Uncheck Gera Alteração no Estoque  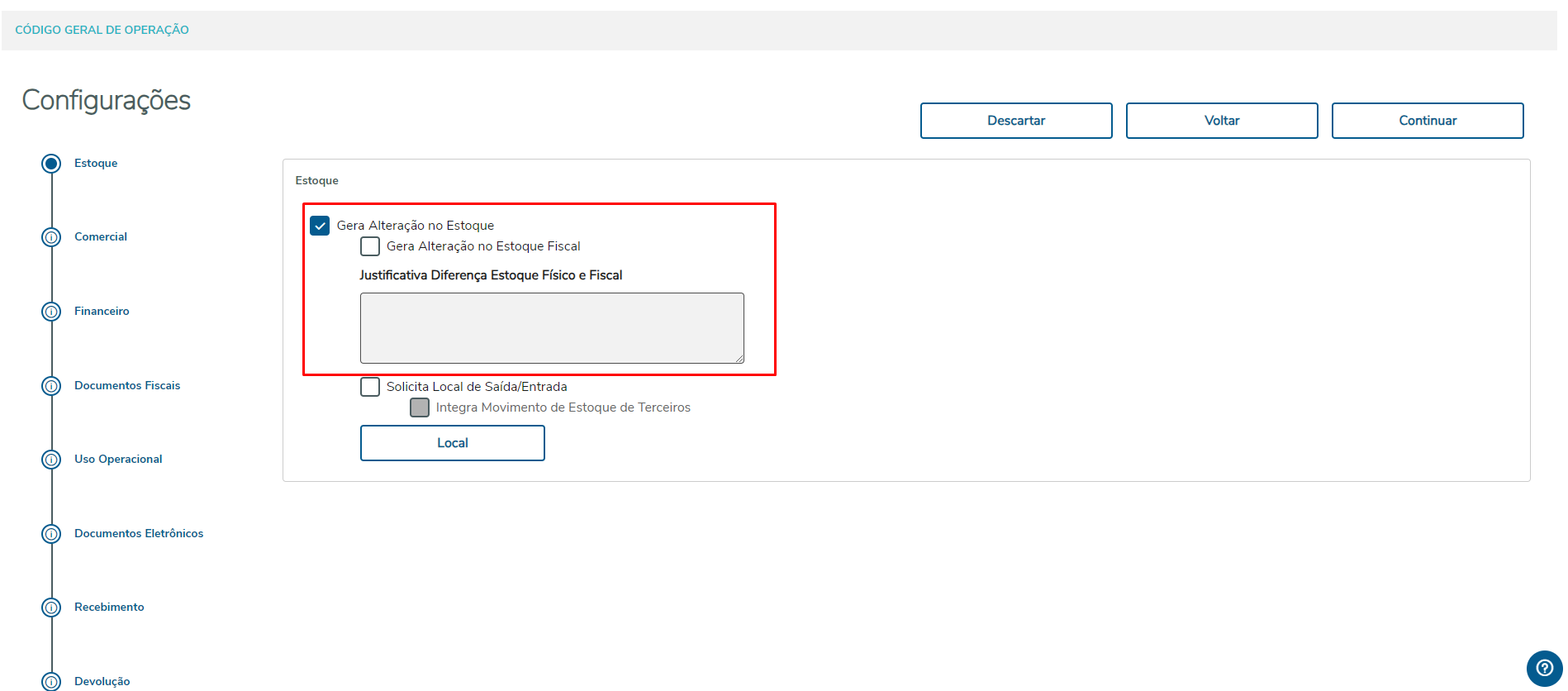click(320, 226)
